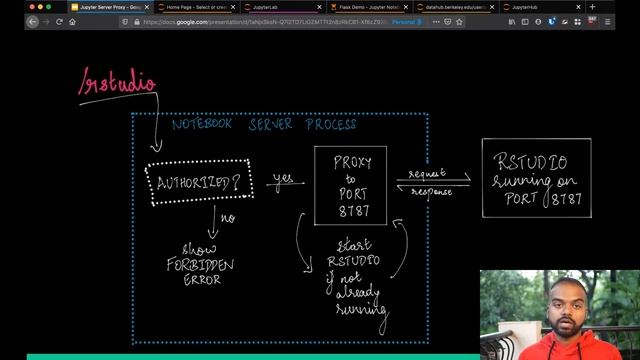Switch to datahub.berkeley.edu tab
The width and height of the screenshot is (640, 360).
456,7
